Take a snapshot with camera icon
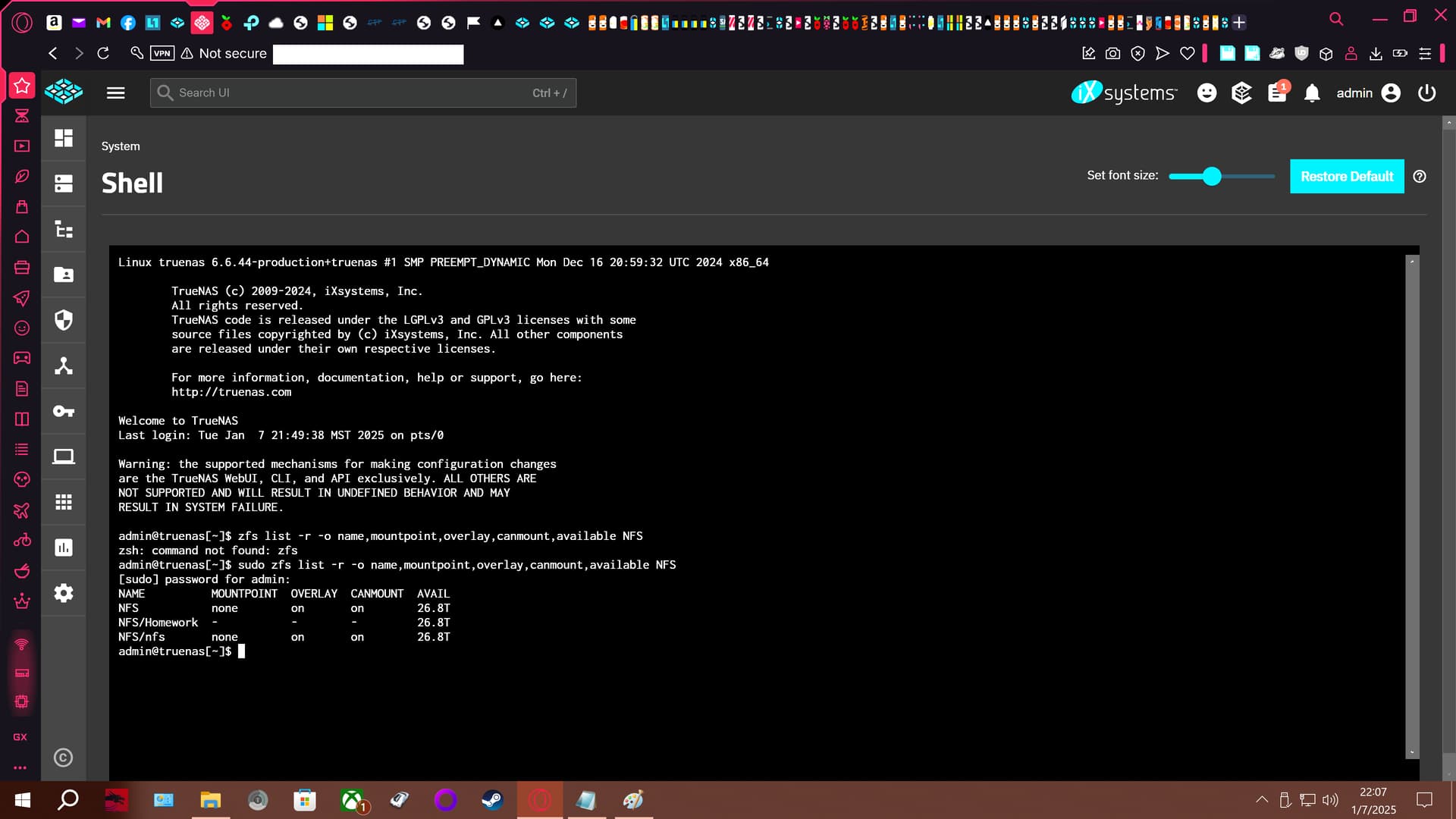The width and height of the screenshot is (1456, 819). (x=1112, y=53)
